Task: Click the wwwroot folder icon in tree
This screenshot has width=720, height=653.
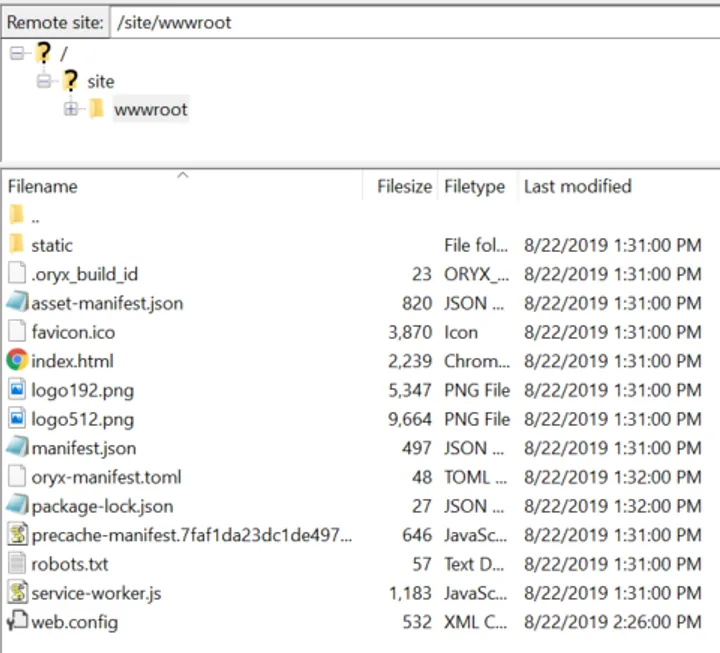Action: tap(96, 109)
